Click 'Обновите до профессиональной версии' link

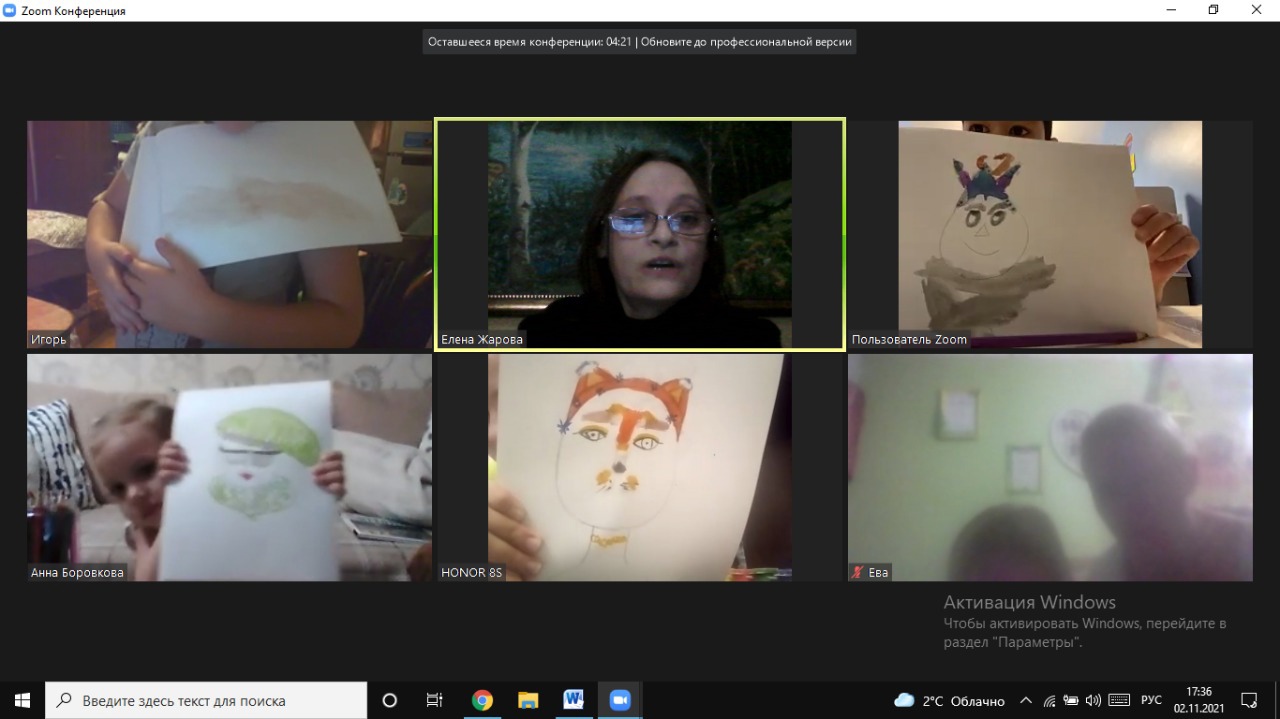(x=746, y=42)
